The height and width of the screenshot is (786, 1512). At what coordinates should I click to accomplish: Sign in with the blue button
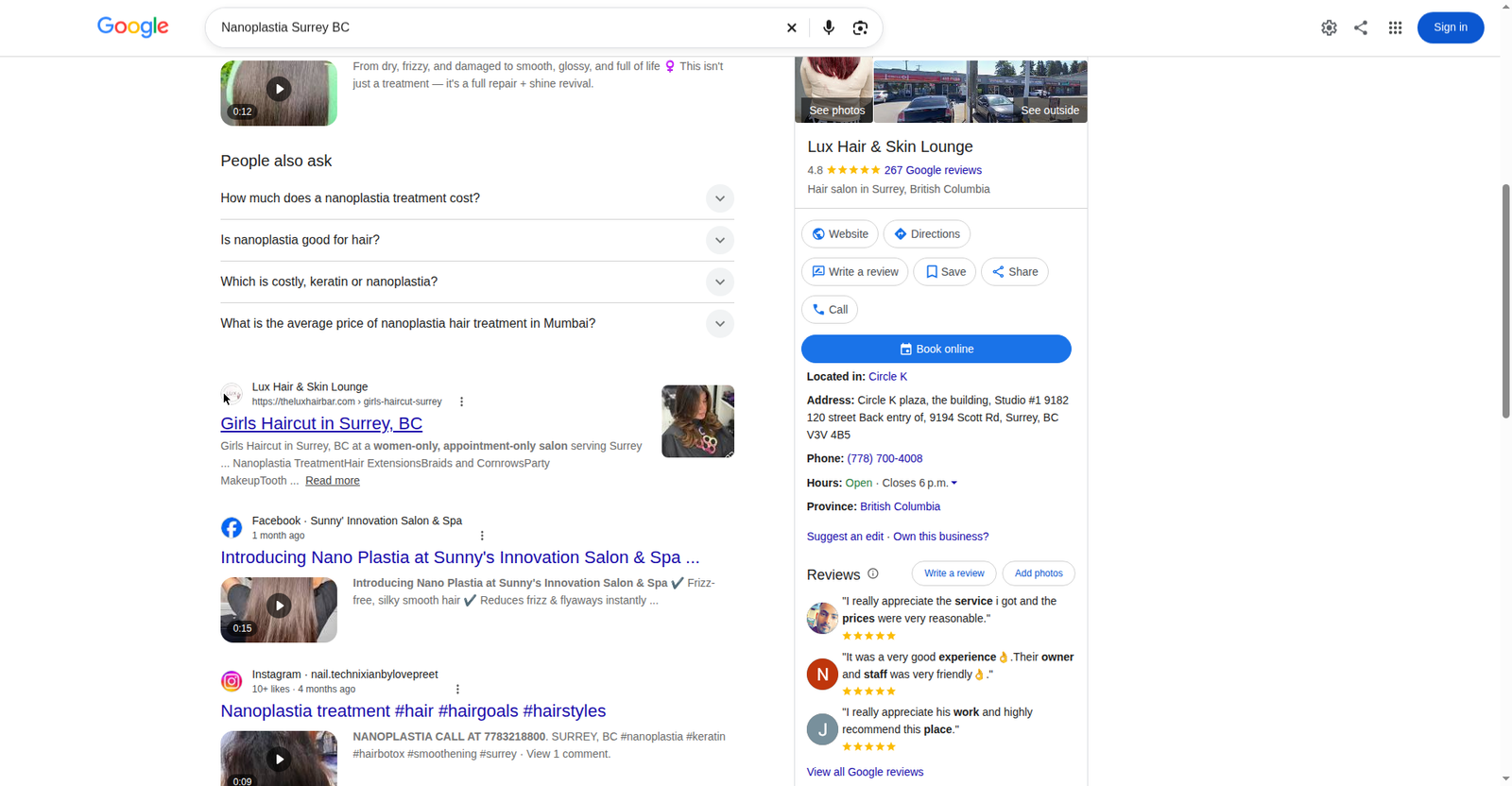click(x=1451, y=27)
